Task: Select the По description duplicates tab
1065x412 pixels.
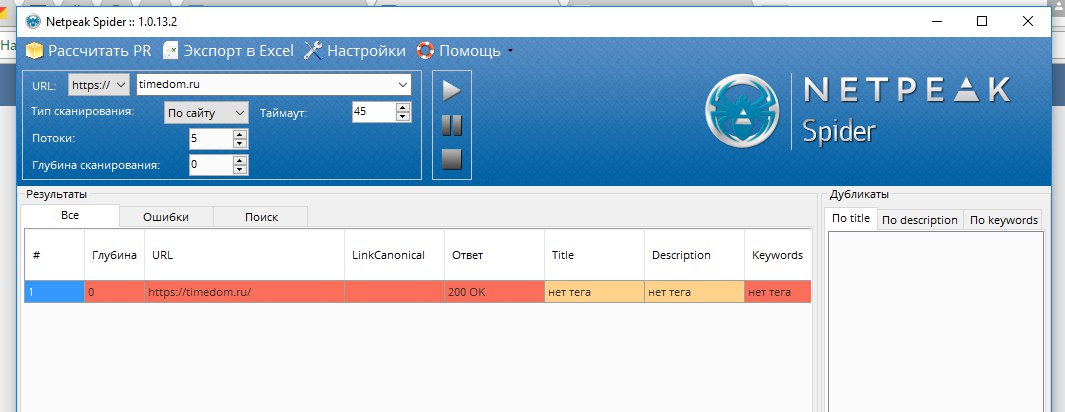Action: coord(920,221)
